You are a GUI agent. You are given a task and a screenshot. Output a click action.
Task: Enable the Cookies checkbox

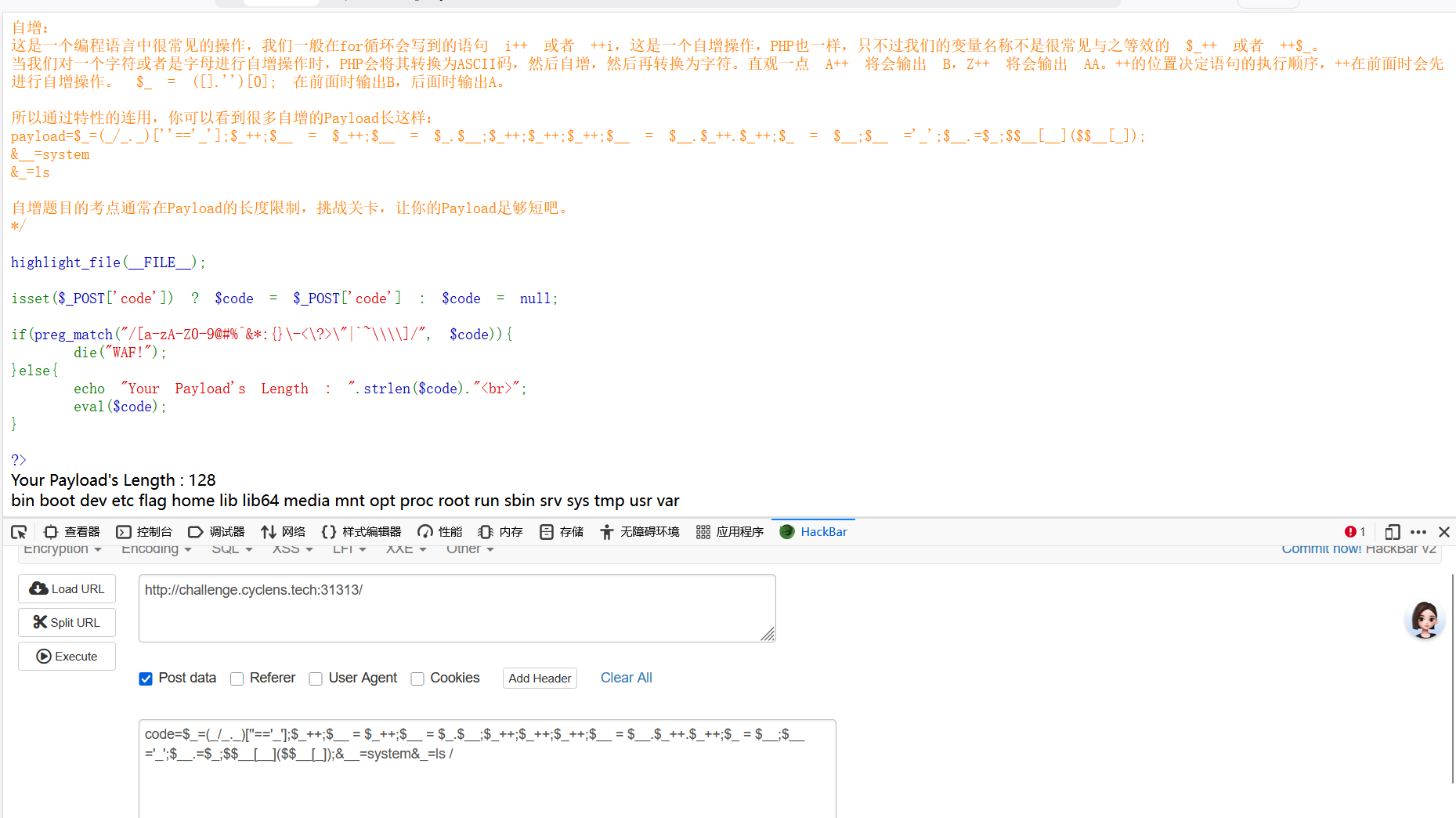click(417, 679)
